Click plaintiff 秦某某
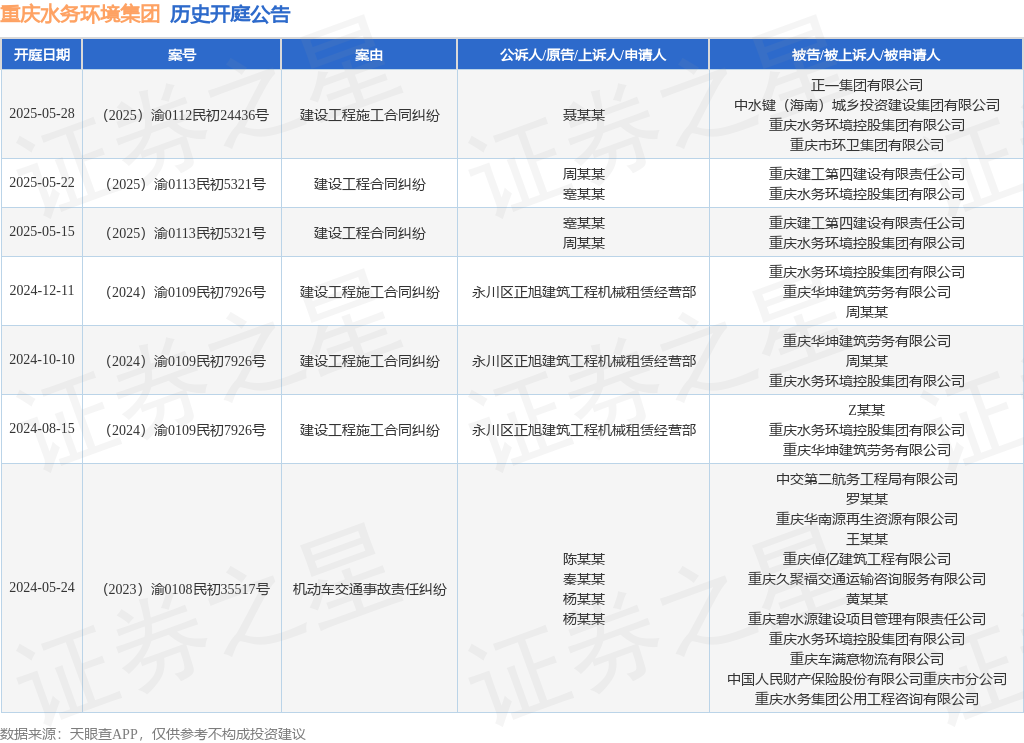Viewport: 1024px width, 743px height. pyautogui.click(x=584, y=579)
